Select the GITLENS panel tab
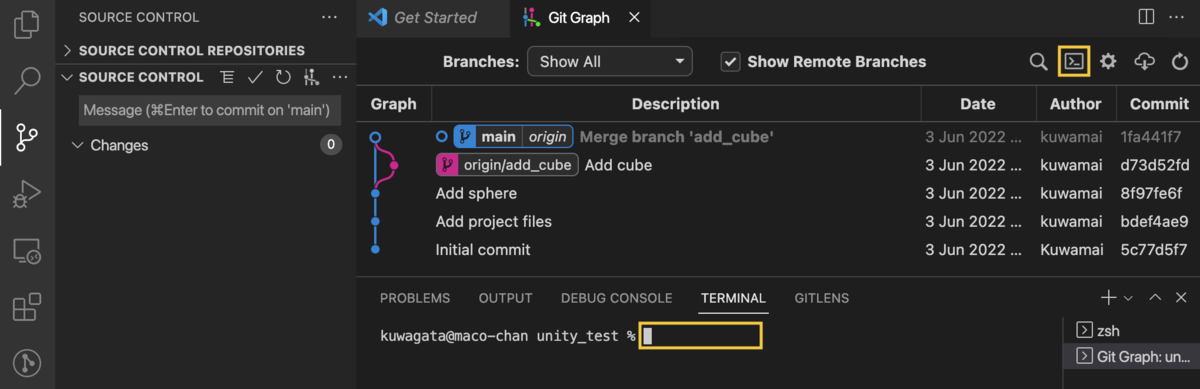Viewport: 1200px width, 389px height. 821,298
